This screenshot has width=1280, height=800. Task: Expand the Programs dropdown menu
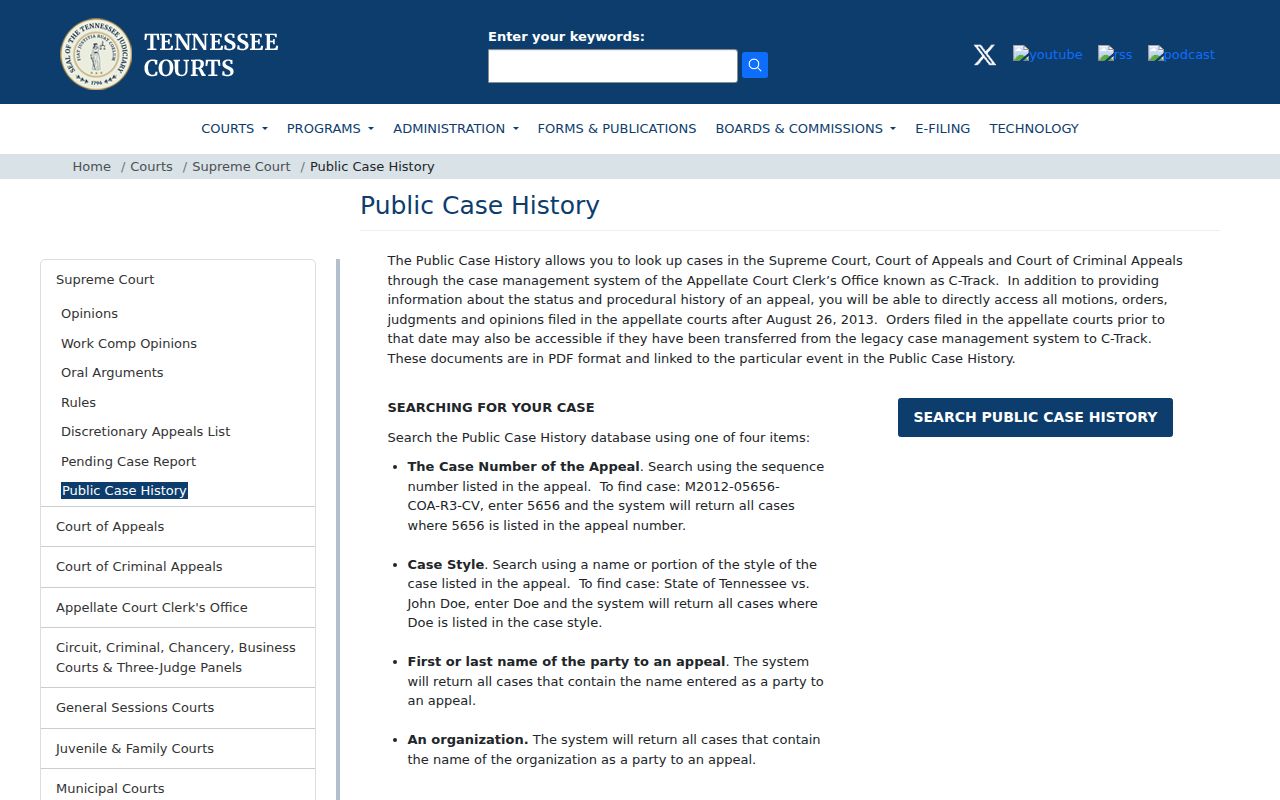pyautogui.click(x=330, y=128)
